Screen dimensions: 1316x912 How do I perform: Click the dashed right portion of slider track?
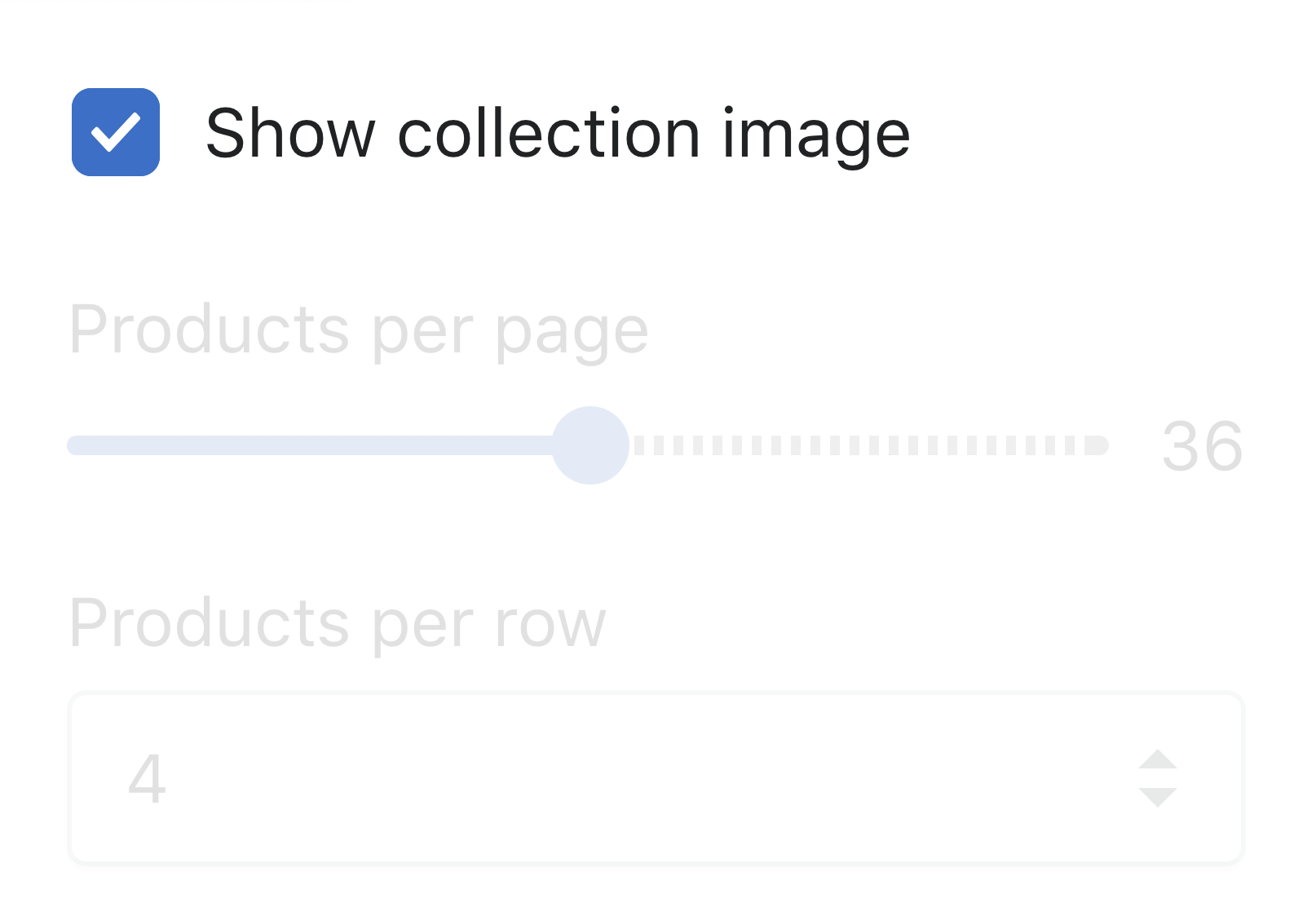point(871,445)
